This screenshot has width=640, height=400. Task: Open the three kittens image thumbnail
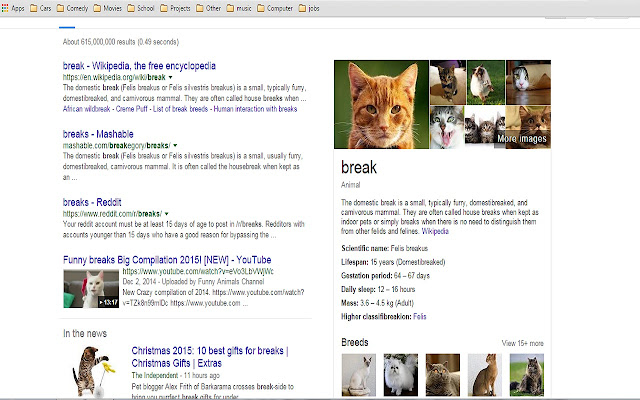485,127
